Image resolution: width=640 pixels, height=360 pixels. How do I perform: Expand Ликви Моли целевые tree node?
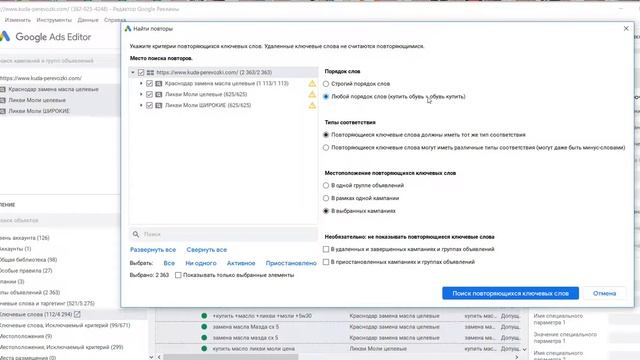141,94
